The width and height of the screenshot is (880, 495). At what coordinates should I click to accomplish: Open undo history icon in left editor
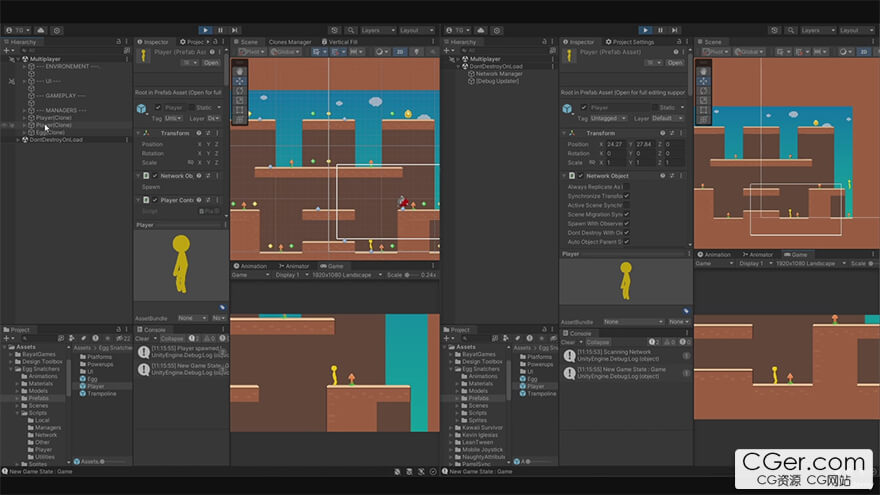tap(334, 30)
